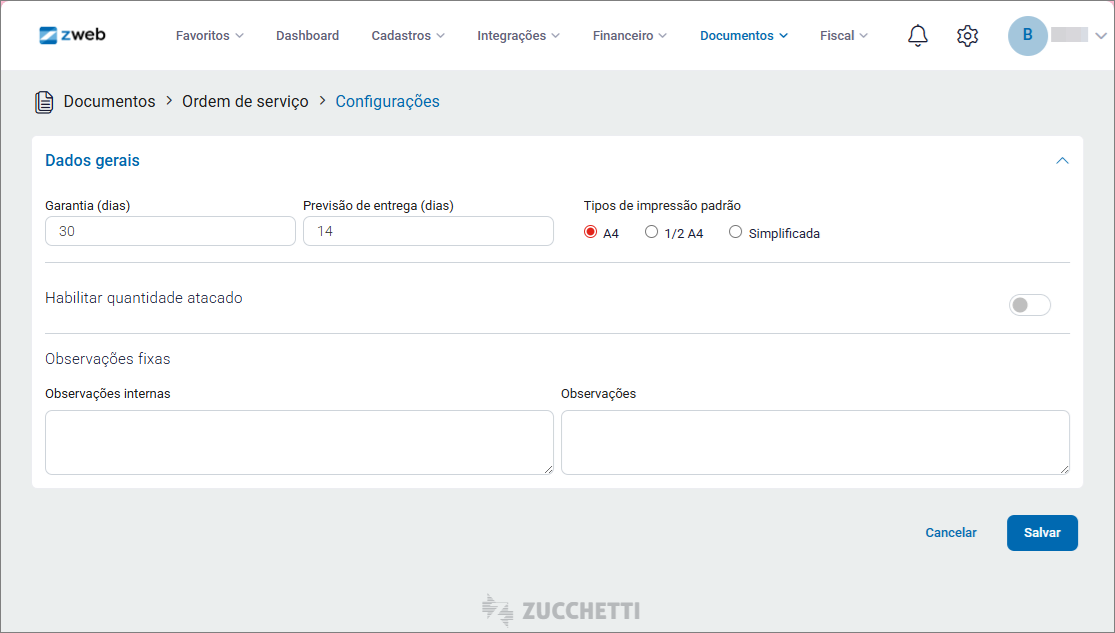Screen dimensions: 1115x633
Task: Select the A4 print type
Action: click(590, 233)
